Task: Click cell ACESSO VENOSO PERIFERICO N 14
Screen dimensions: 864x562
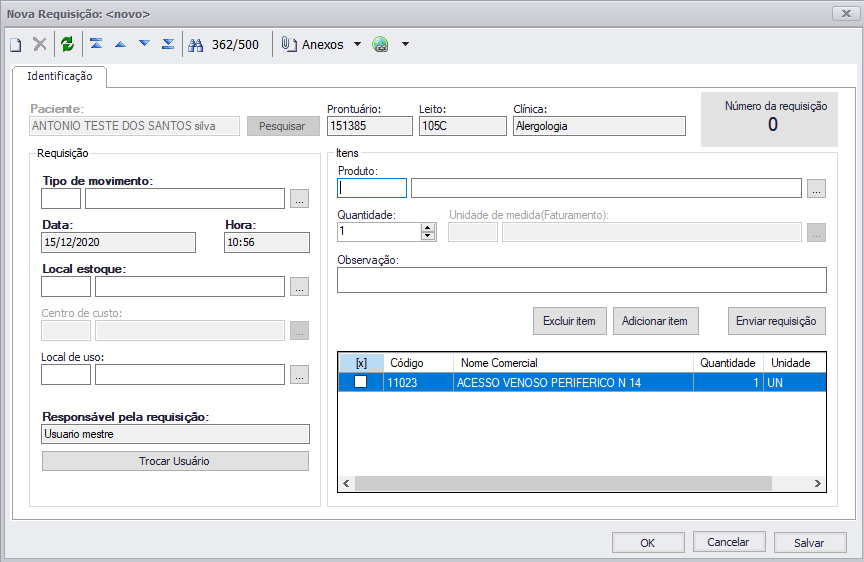Action: tap(573, 382)
